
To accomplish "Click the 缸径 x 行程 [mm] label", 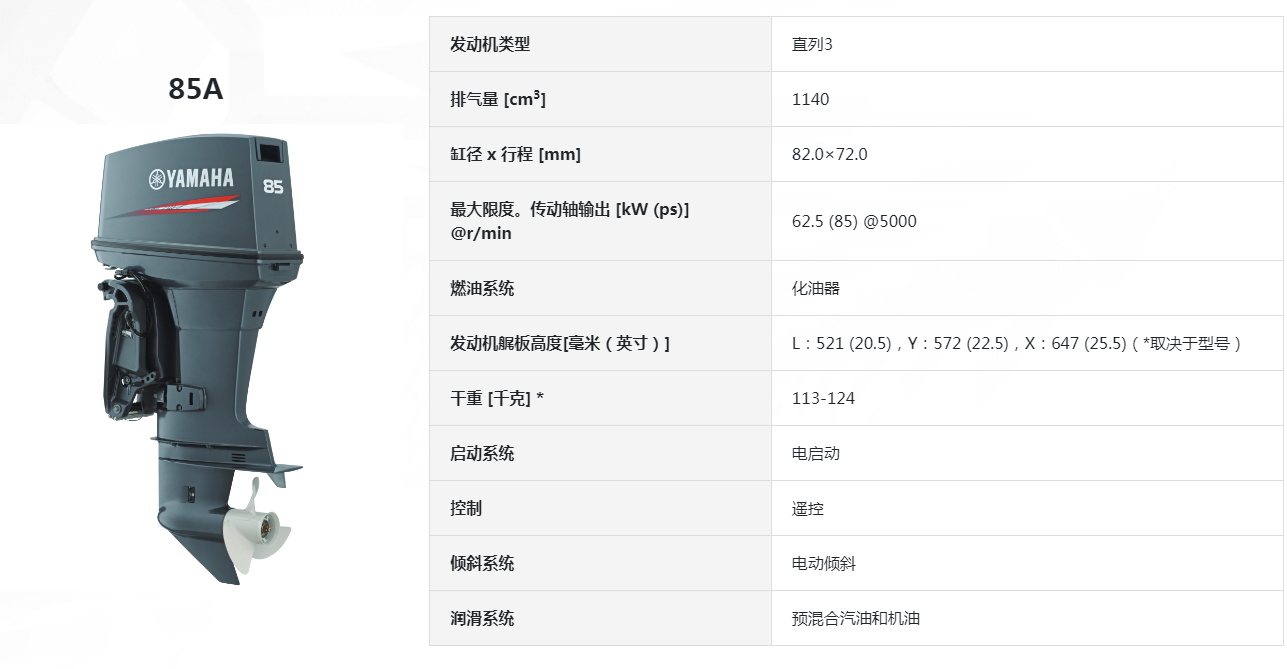I will click(x=515, y=154).
